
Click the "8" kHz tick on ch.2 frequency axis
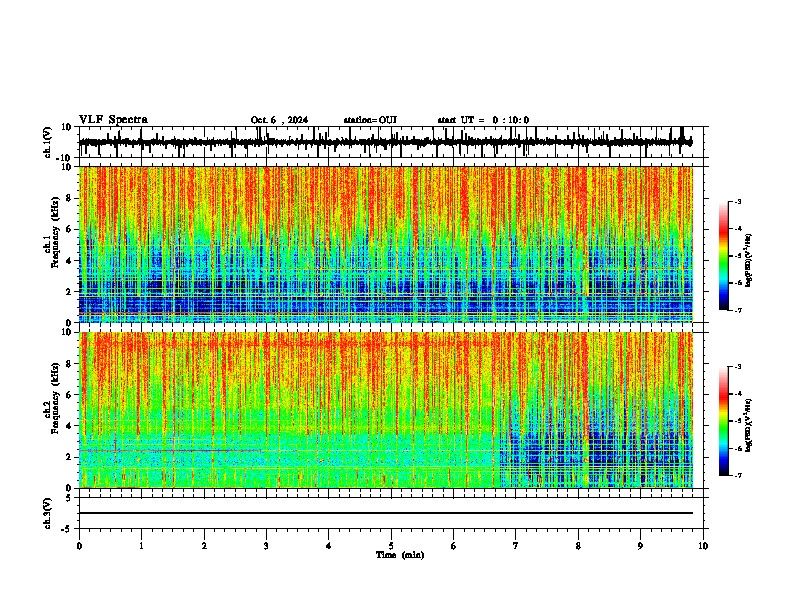click(x=69, y=364)
